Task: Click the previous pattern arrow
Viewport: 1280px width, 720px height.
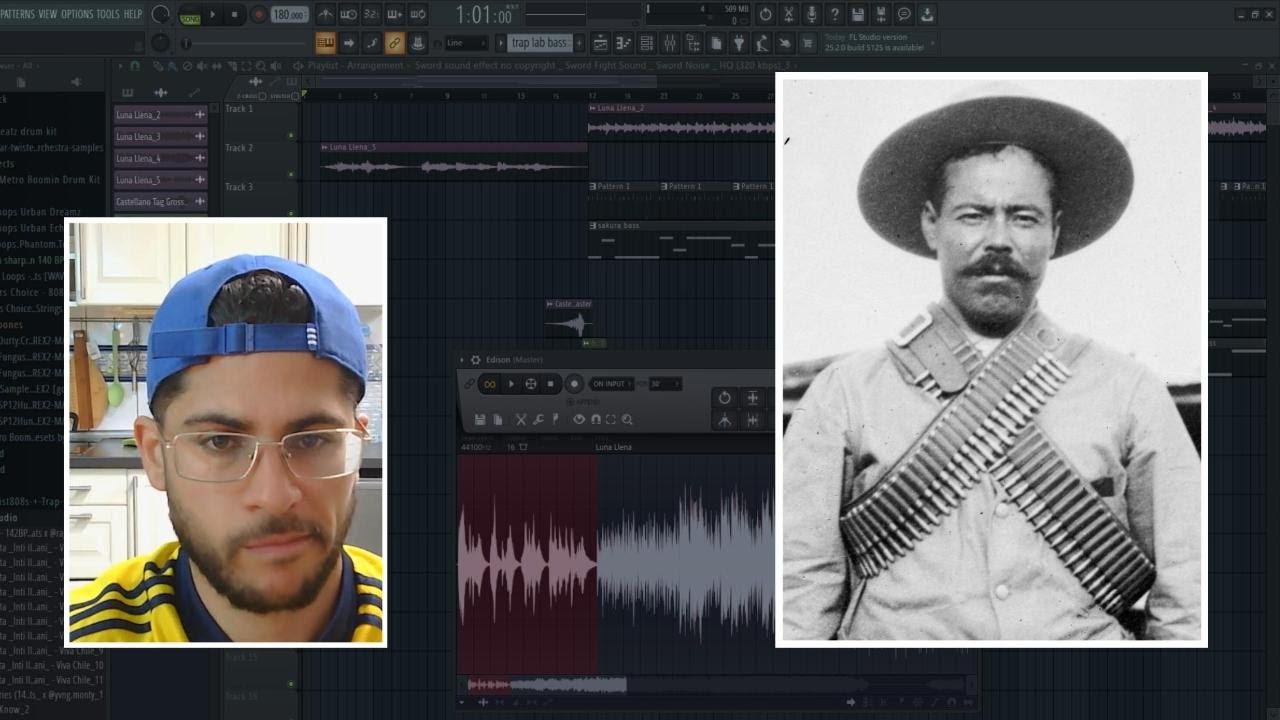Action: point(501,43)
